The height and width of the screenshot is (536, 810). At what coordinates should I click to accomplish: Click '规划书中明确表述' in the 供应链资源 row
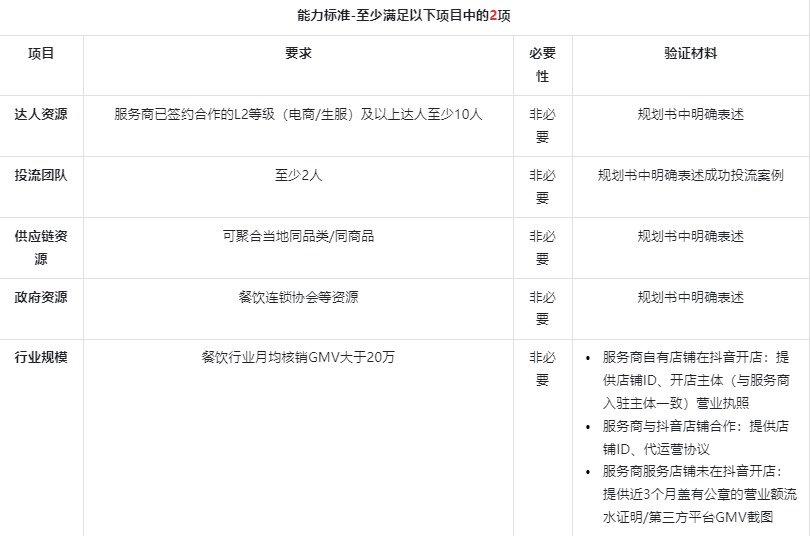pyautogui.click(x=691, y=236)
